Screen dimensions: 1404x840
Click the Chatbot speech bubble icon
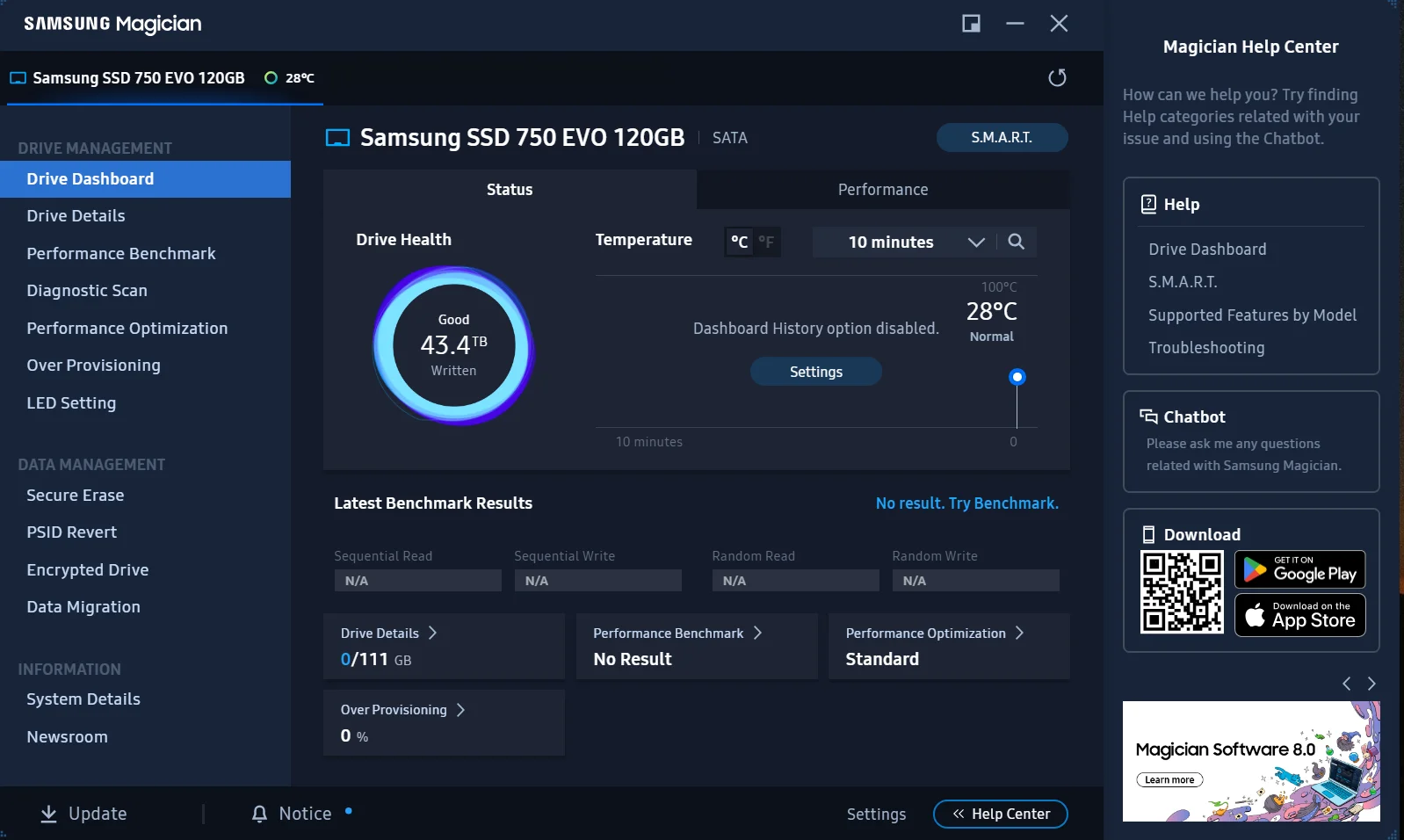point(1148,416)
